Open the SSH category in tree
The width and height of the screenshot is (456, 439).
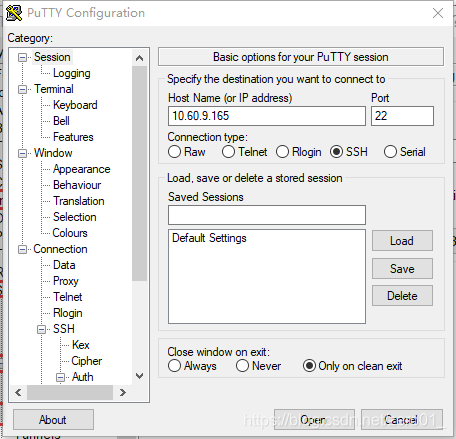pyautogui.click(x=64, y=329)
